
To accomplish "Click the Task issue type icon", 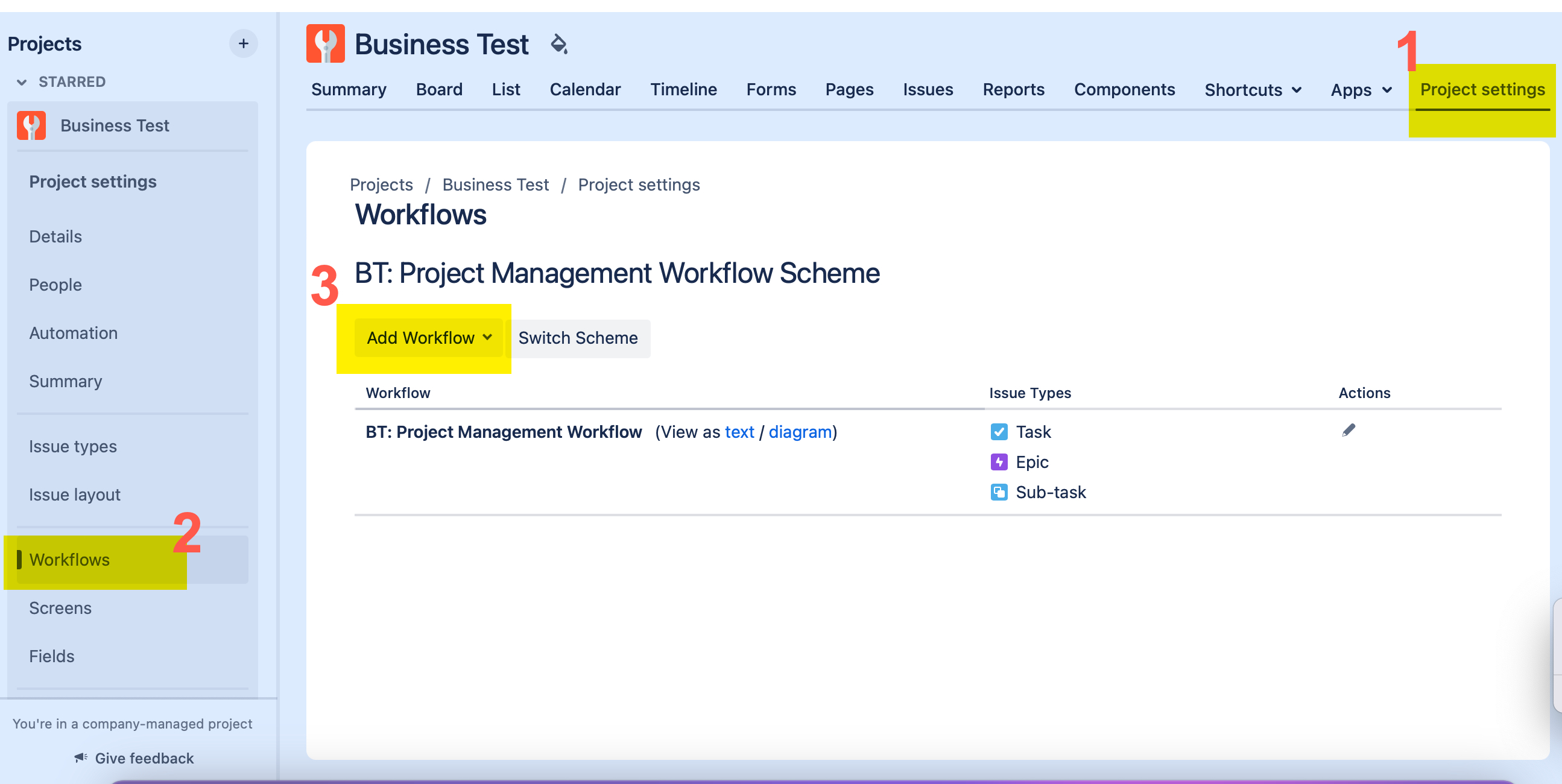I will pos(998,432).
